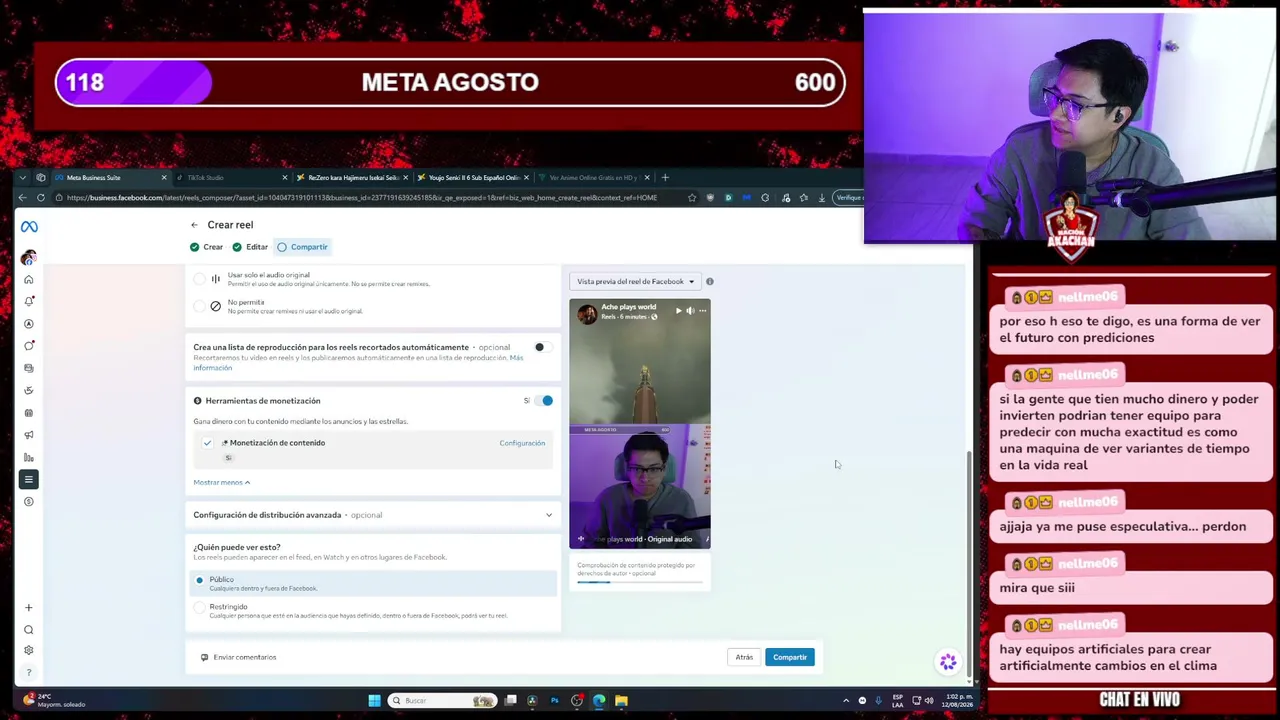1280x720 pixels.
Task: Open the Configuración link for monetization
Action: [522, 443]
